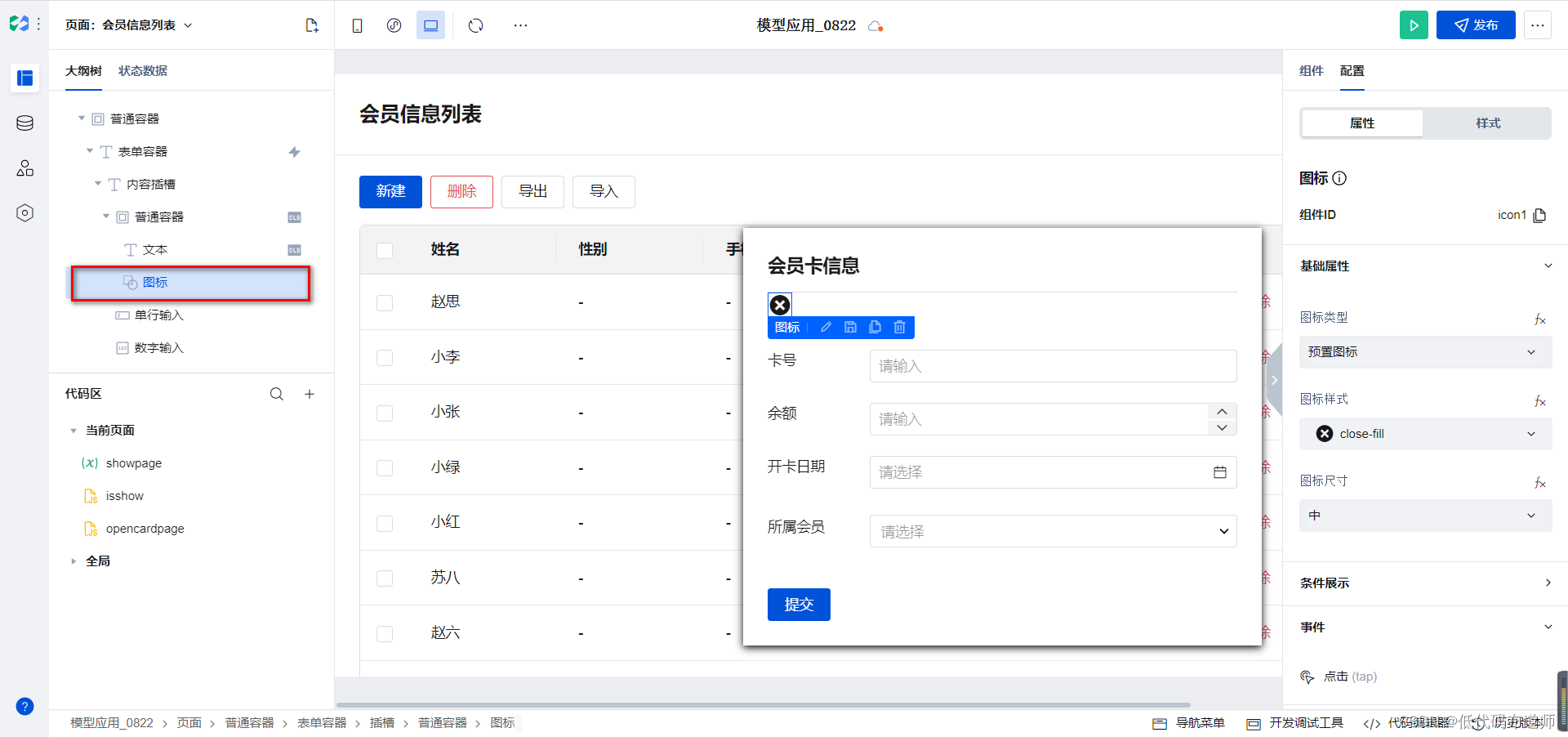1568x737 pixels.
Task: Check the row checkbox for 赵思
Action: pos(385,303)
